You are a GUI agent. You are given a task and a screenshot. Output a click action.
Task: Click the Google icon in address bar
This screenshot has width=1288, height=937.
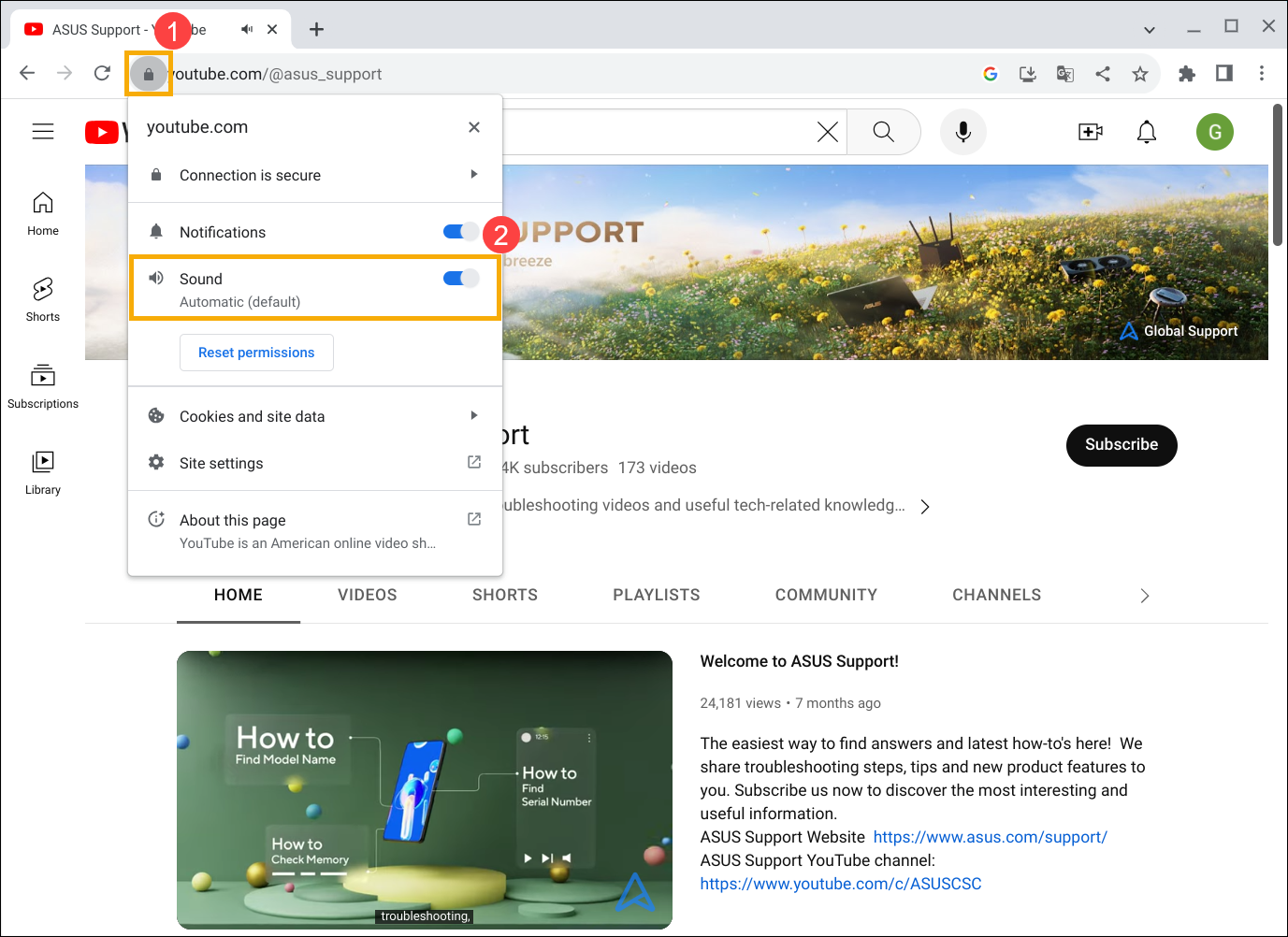991,74
